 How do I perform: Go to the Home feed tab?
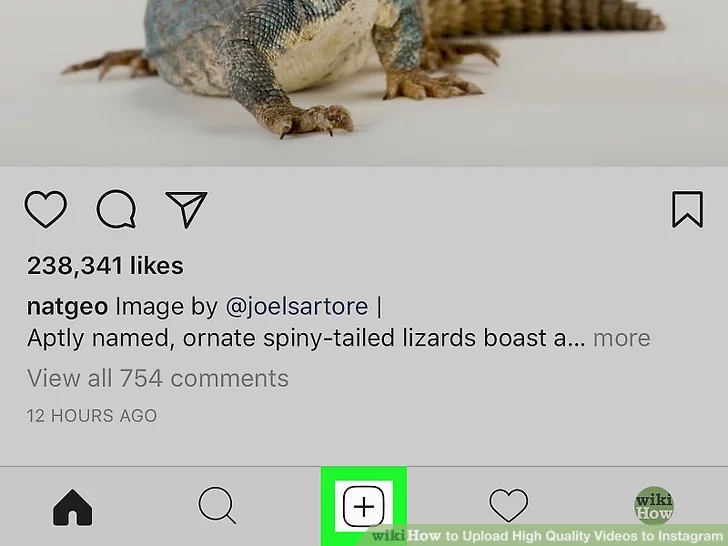tap(73, 507)
